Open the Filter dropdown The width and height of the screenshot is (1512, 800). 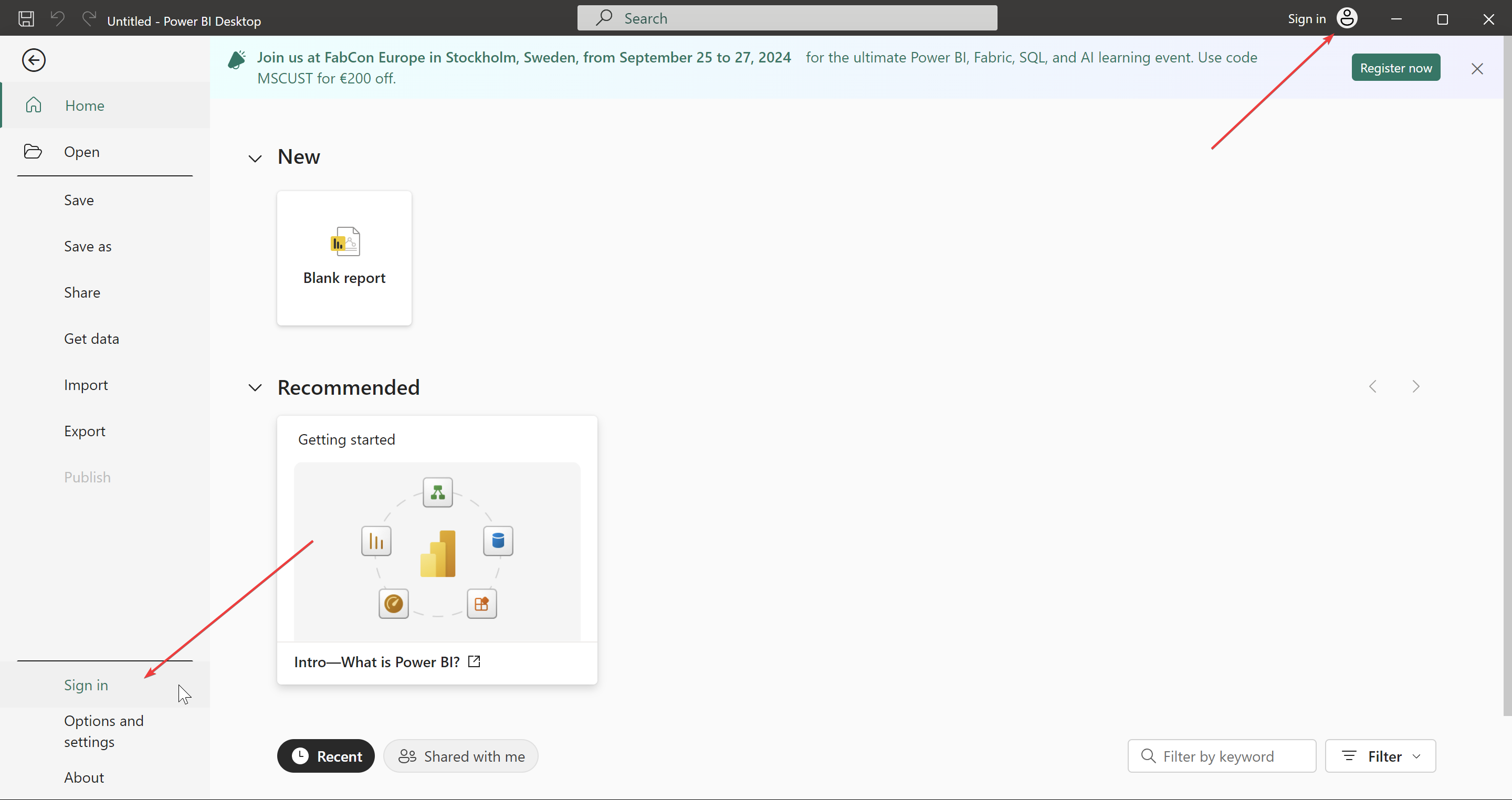pyautogui.click(x=1381, y=756)
